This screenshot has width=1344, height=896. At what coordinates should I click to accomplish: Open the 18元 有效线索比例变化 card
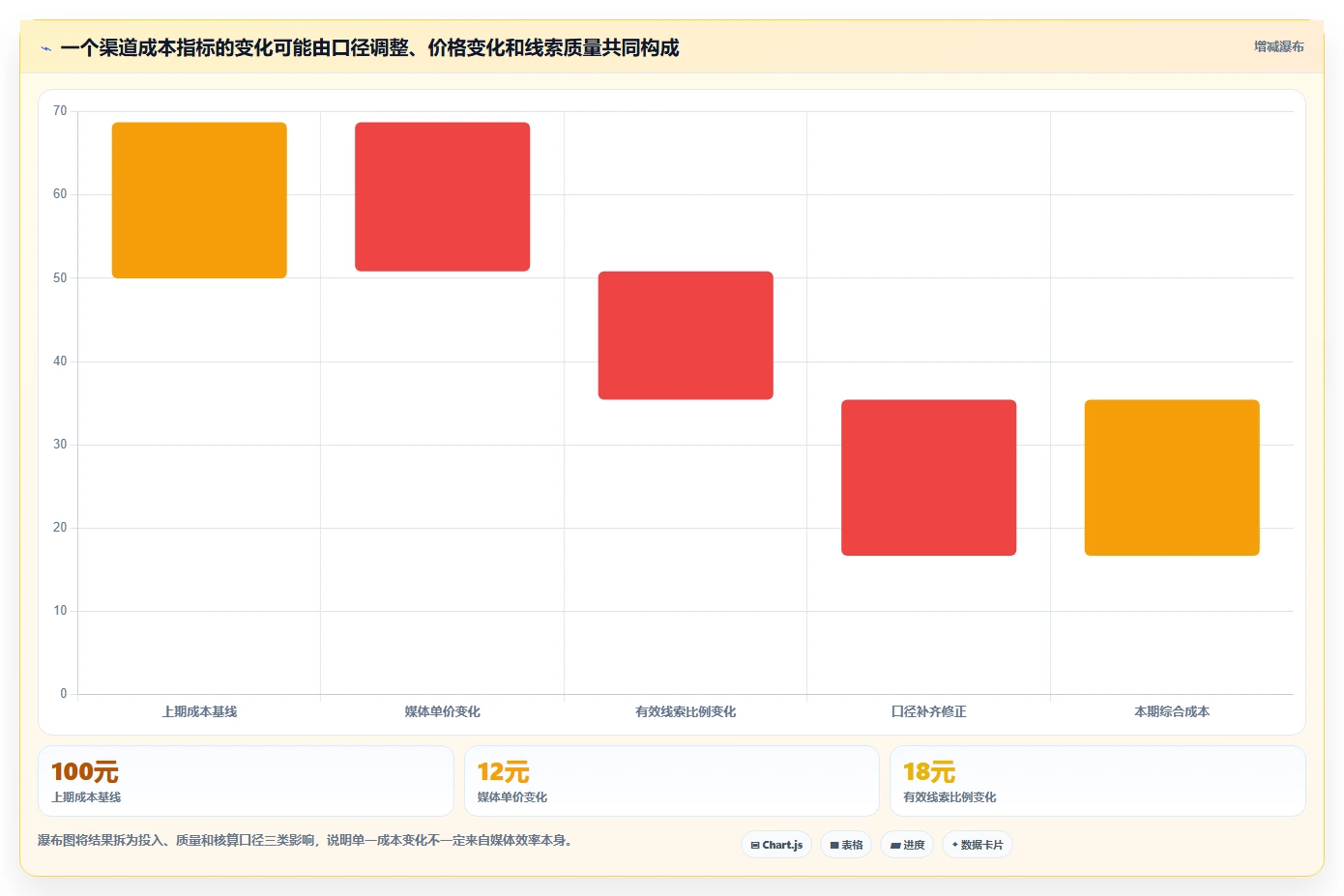pyautogui.click(x=1097, y=781)
